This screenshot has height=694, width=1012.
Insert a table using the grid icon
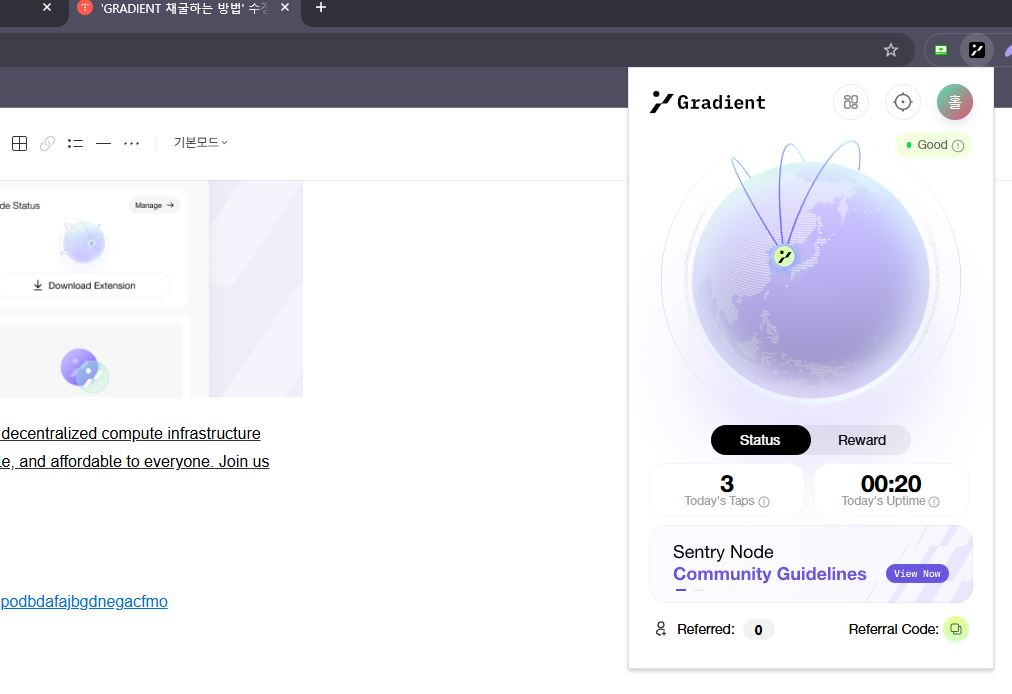19,143
